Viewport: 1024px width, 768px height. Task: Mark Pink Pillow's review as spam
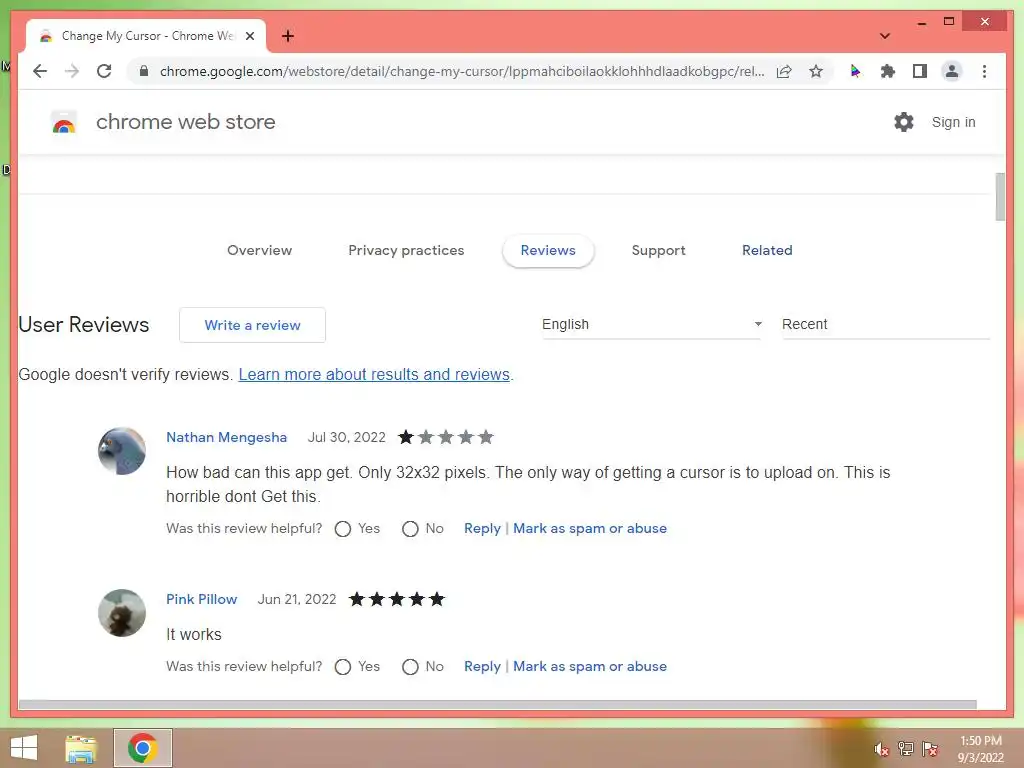(x=590, y=666)
